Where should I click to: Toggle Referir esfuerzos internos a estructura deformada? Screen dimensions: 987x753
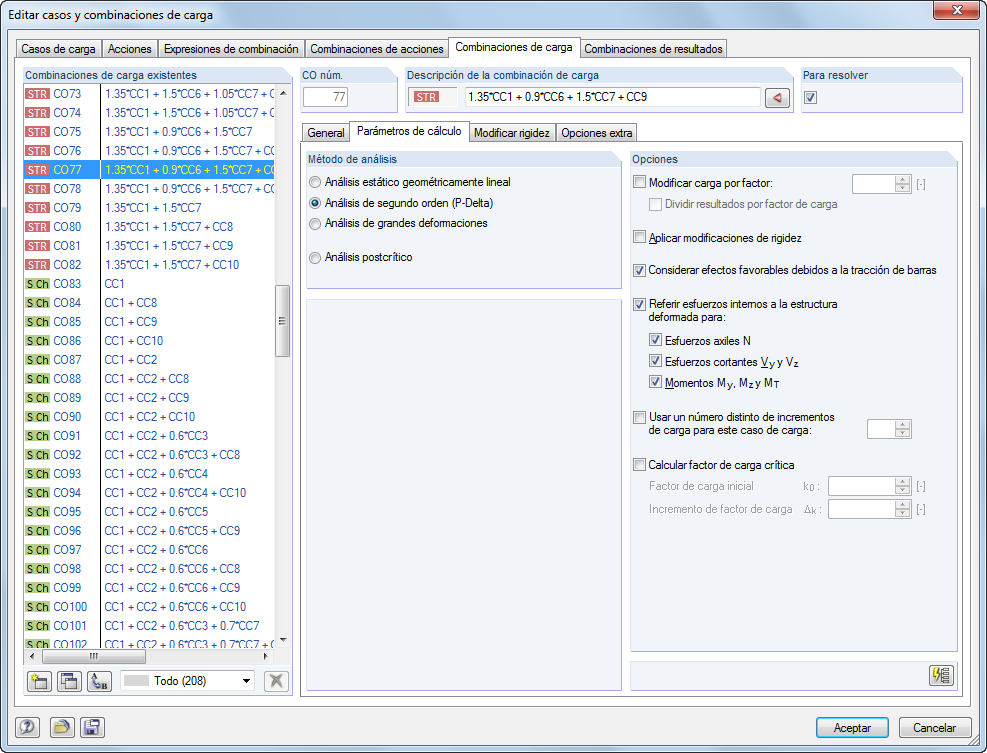tap(640, 304)
